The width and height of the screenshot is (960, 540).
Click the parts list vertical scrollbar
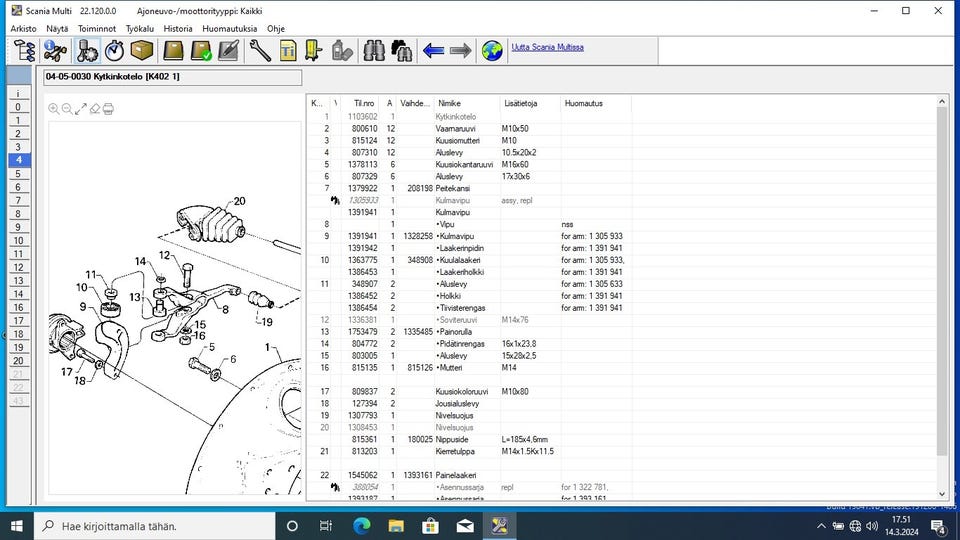pyautogui.click(x=941, y=280)
